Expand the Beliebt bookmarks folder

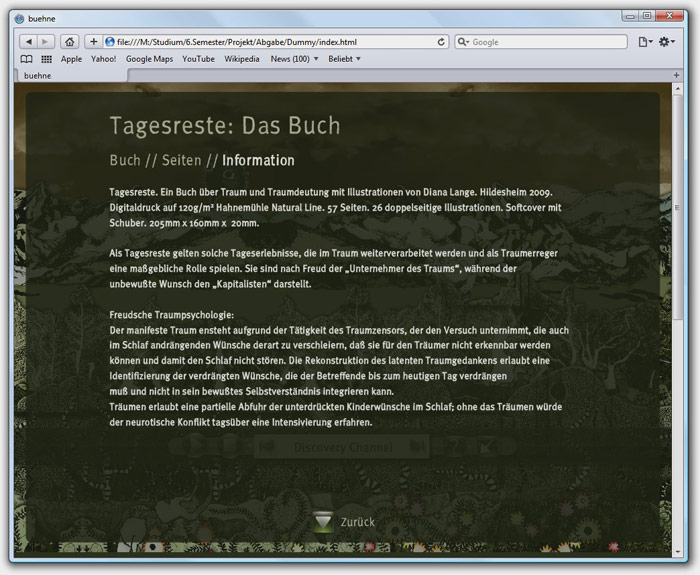pyautogui.click(x=344, y=59)
